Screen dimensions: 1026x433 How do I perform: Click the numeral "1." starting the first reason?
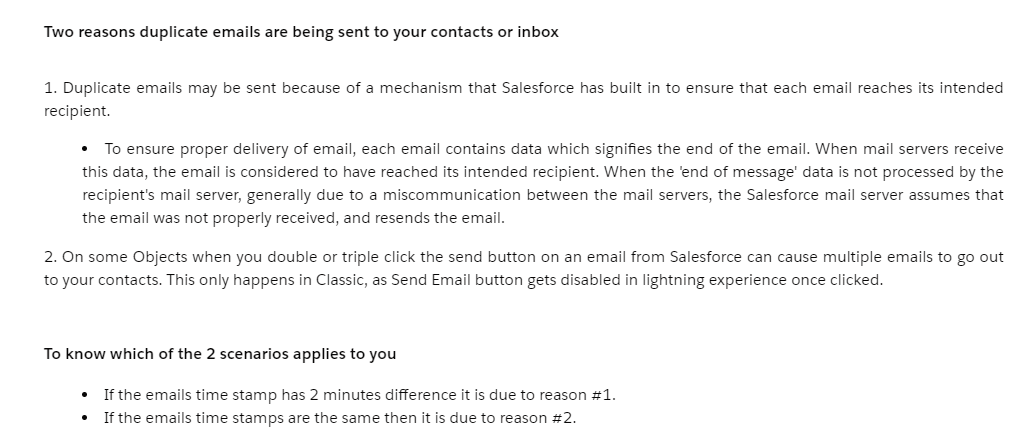[50, 88]
